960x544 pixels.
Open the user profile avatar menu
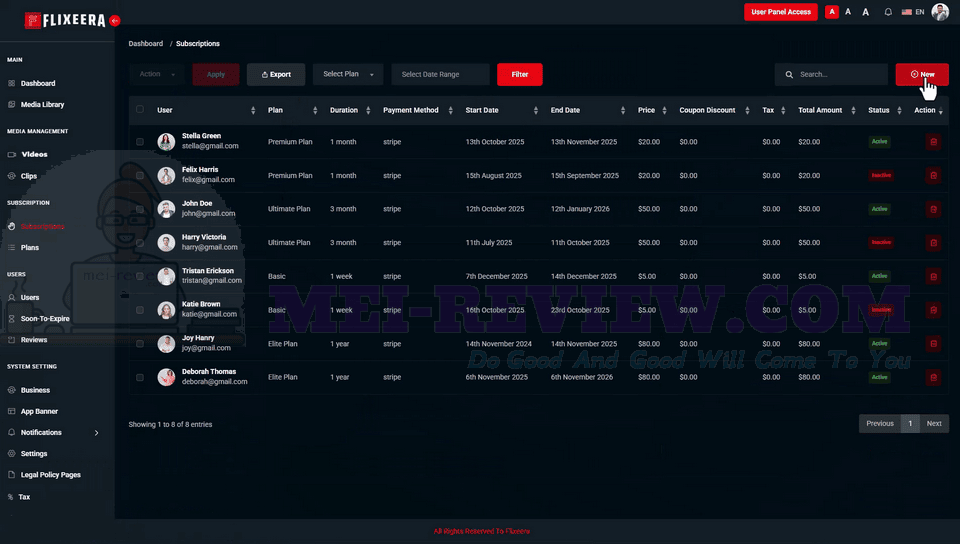pos(940,12)
